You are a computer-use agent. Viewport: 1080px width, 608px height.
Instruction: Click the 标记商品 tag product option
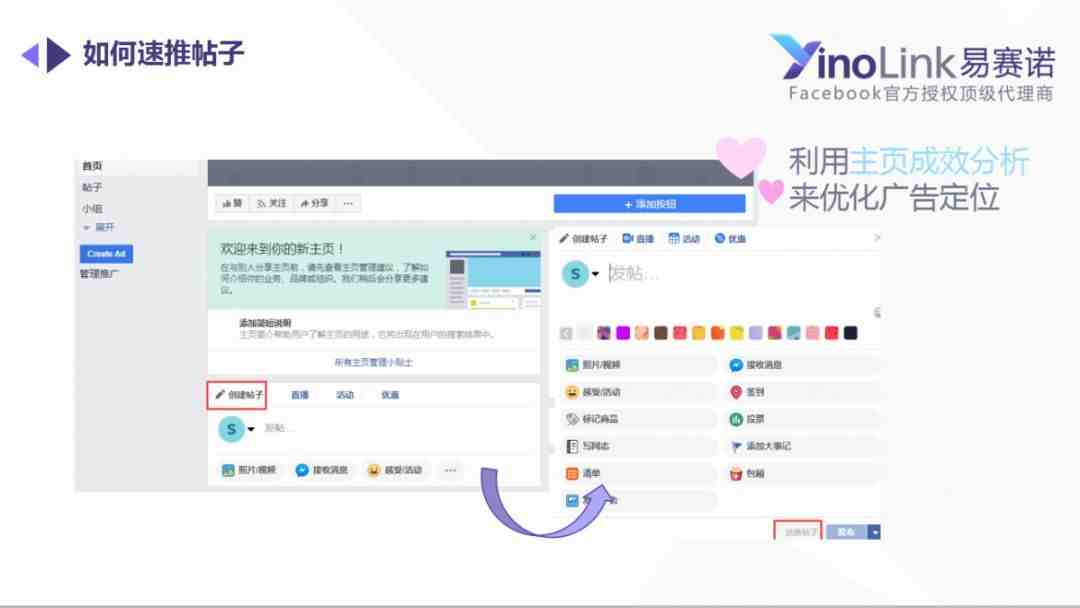tap(639, 419)
